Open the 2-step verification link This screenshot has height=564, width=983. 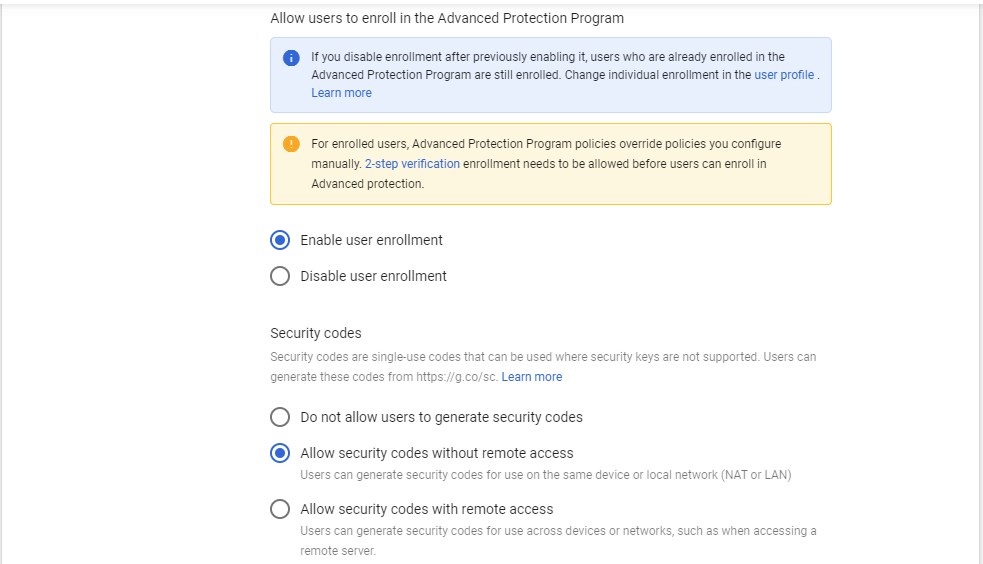(x=412, y=164)
